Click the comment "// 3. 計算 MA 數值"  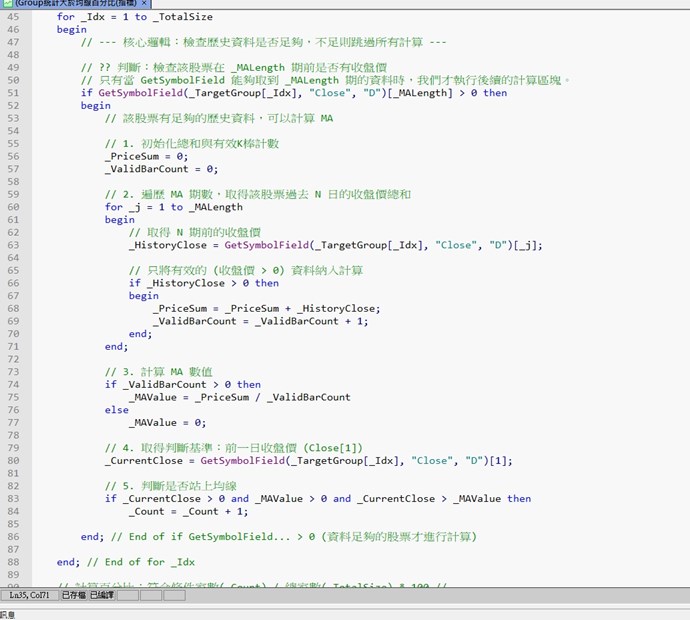(x=158, y=371)
